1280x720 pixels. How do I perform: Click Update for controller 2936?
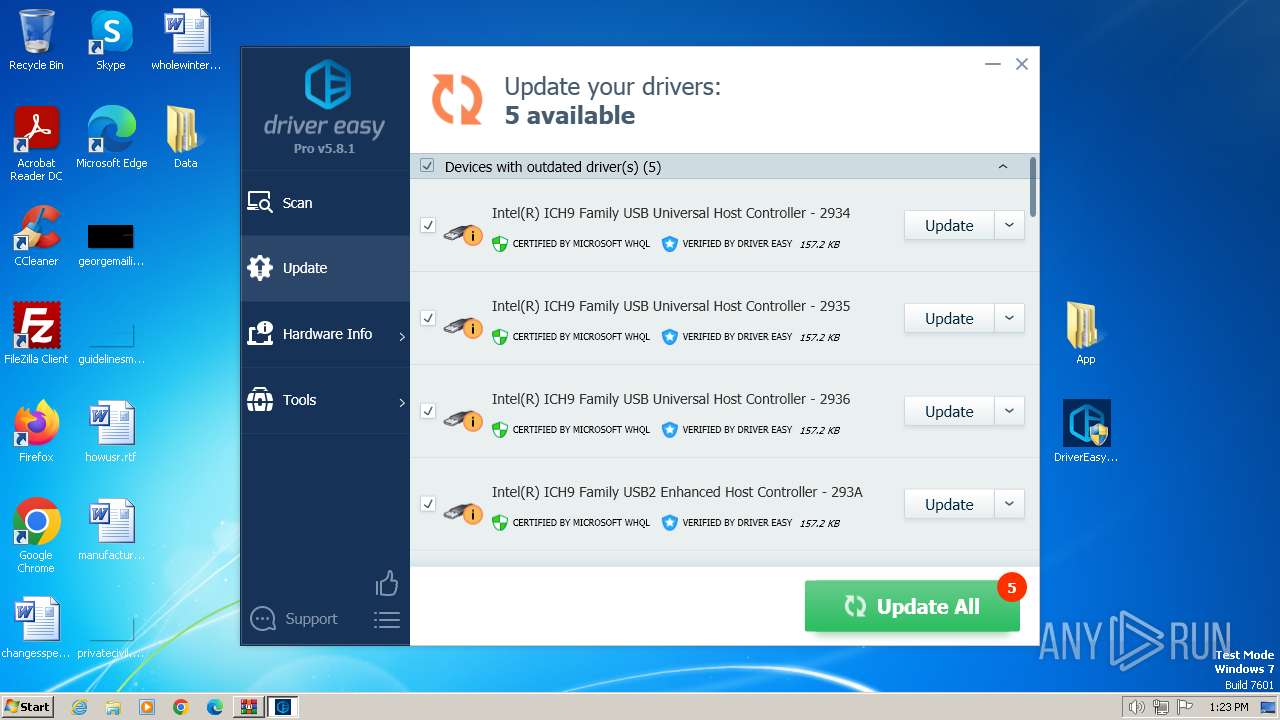point(949,412)
